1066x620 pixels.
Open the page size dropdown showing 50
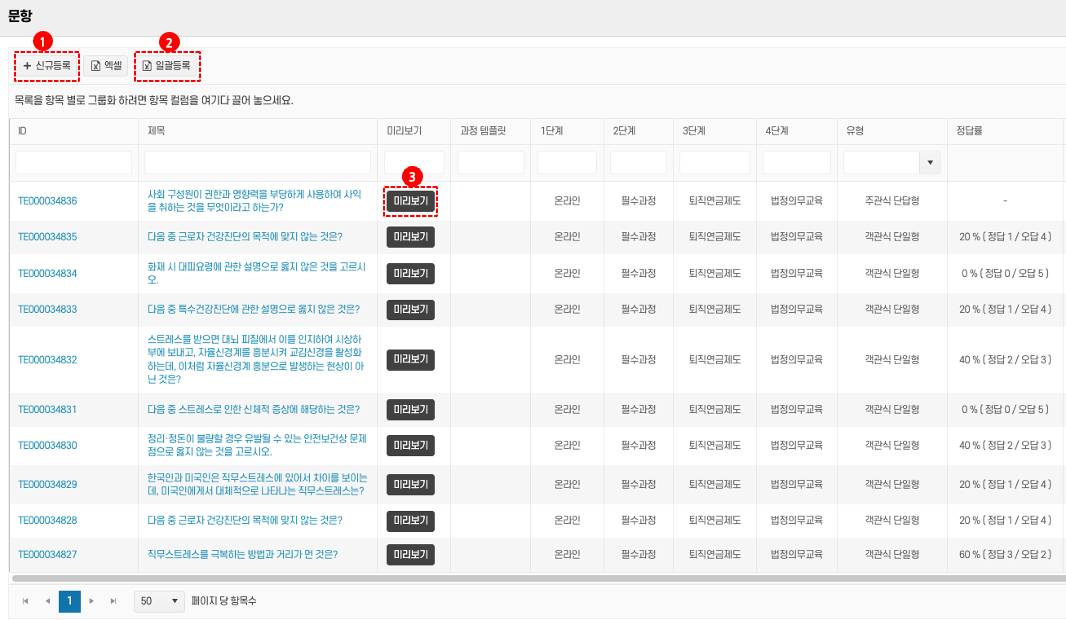[x=160, y=601]
